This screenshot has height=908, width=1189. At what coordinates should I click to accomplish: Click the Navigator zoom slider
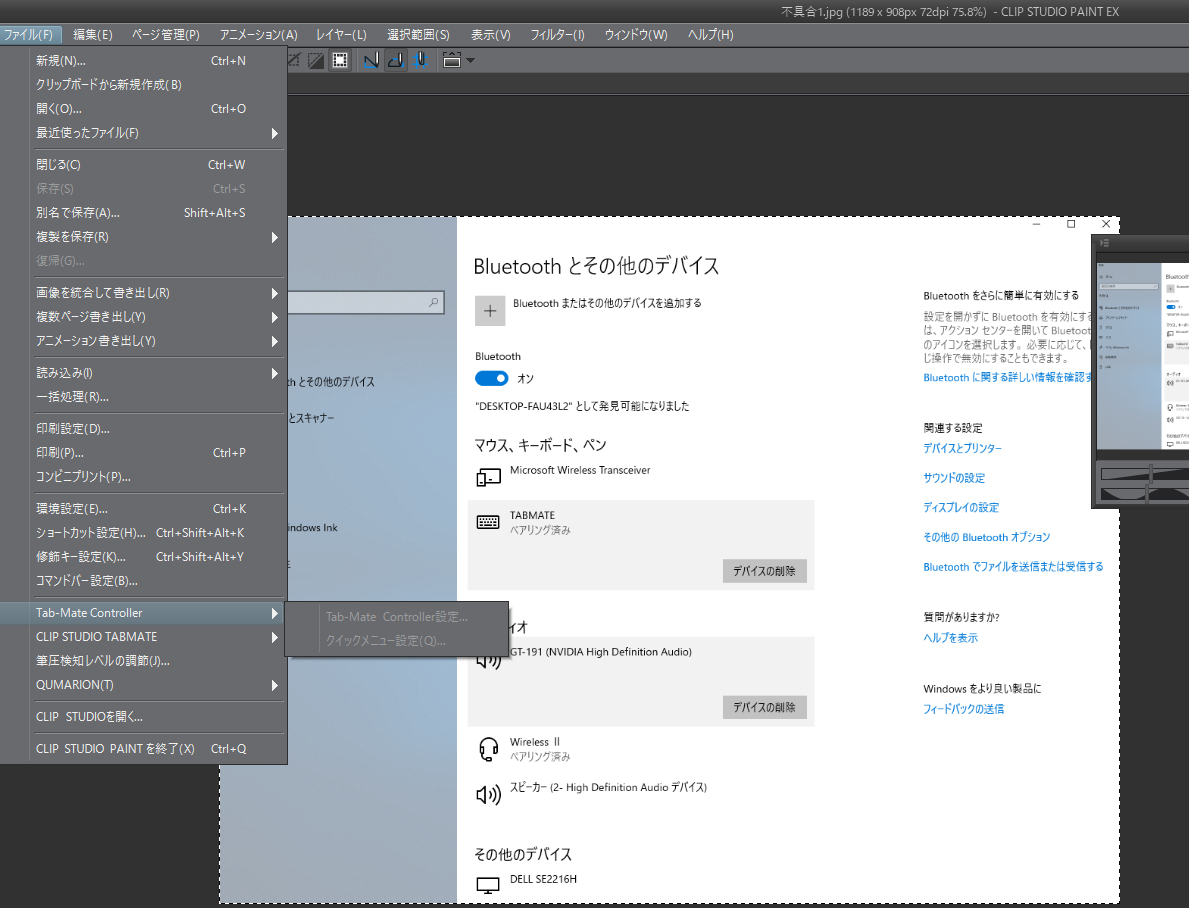click(1150, 477)
